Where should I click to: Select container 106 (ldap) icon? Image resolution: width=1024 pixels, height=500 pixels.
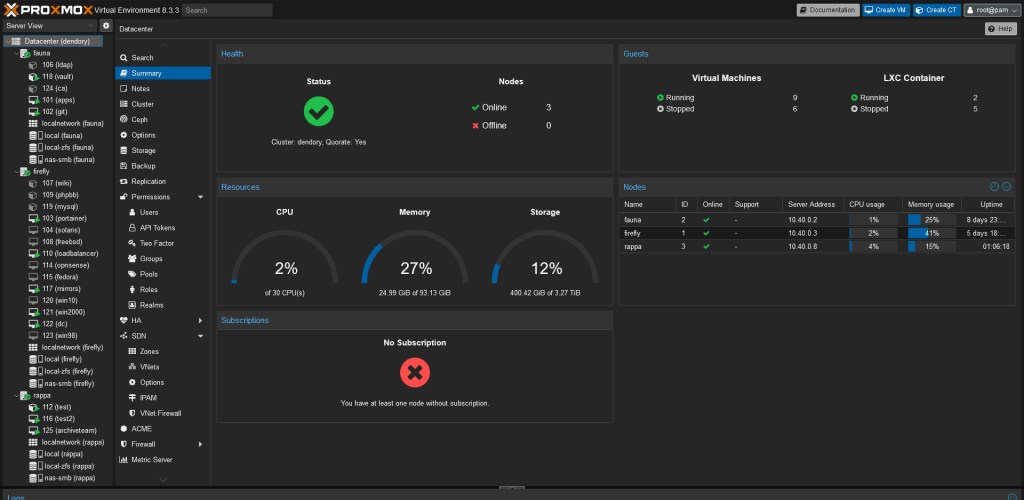(x=33, y=65)
